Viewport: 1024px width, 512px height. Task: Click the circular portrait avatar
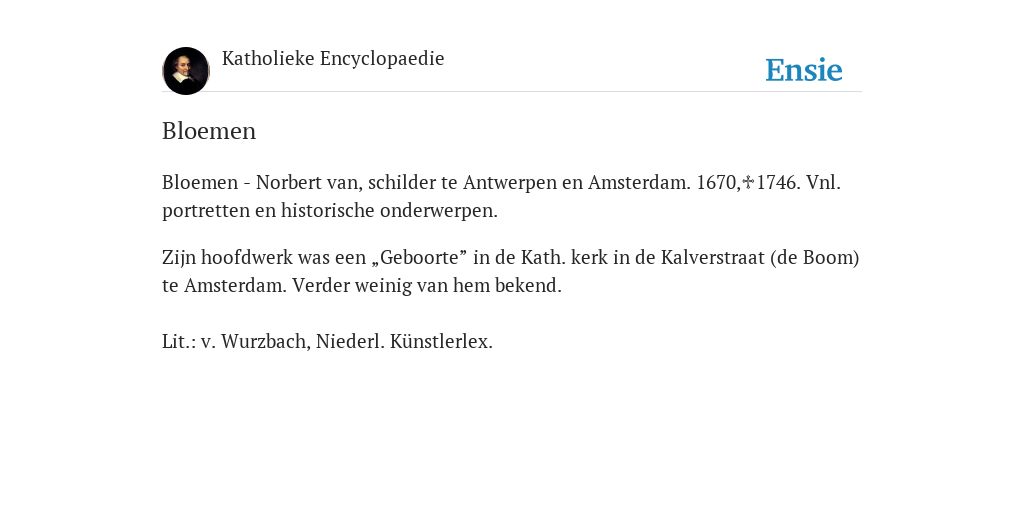coord(185,71)
